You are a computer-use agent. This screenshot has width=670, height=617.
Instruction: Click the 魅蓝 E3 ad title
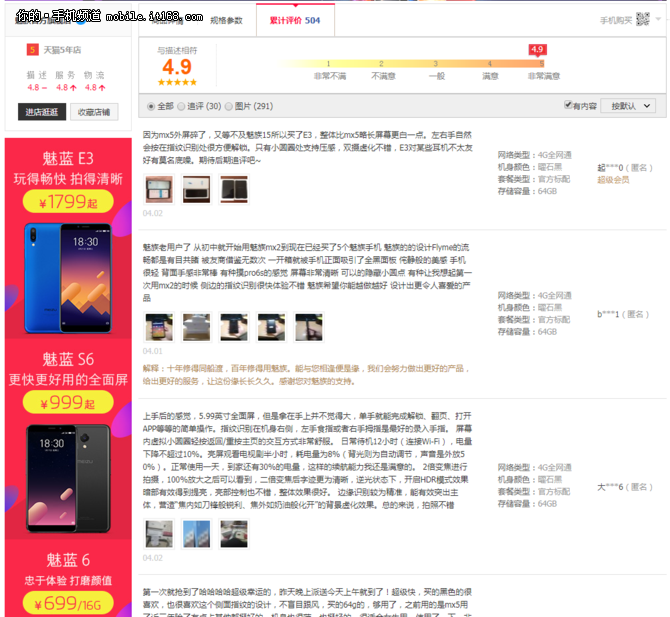coord(68,159)
